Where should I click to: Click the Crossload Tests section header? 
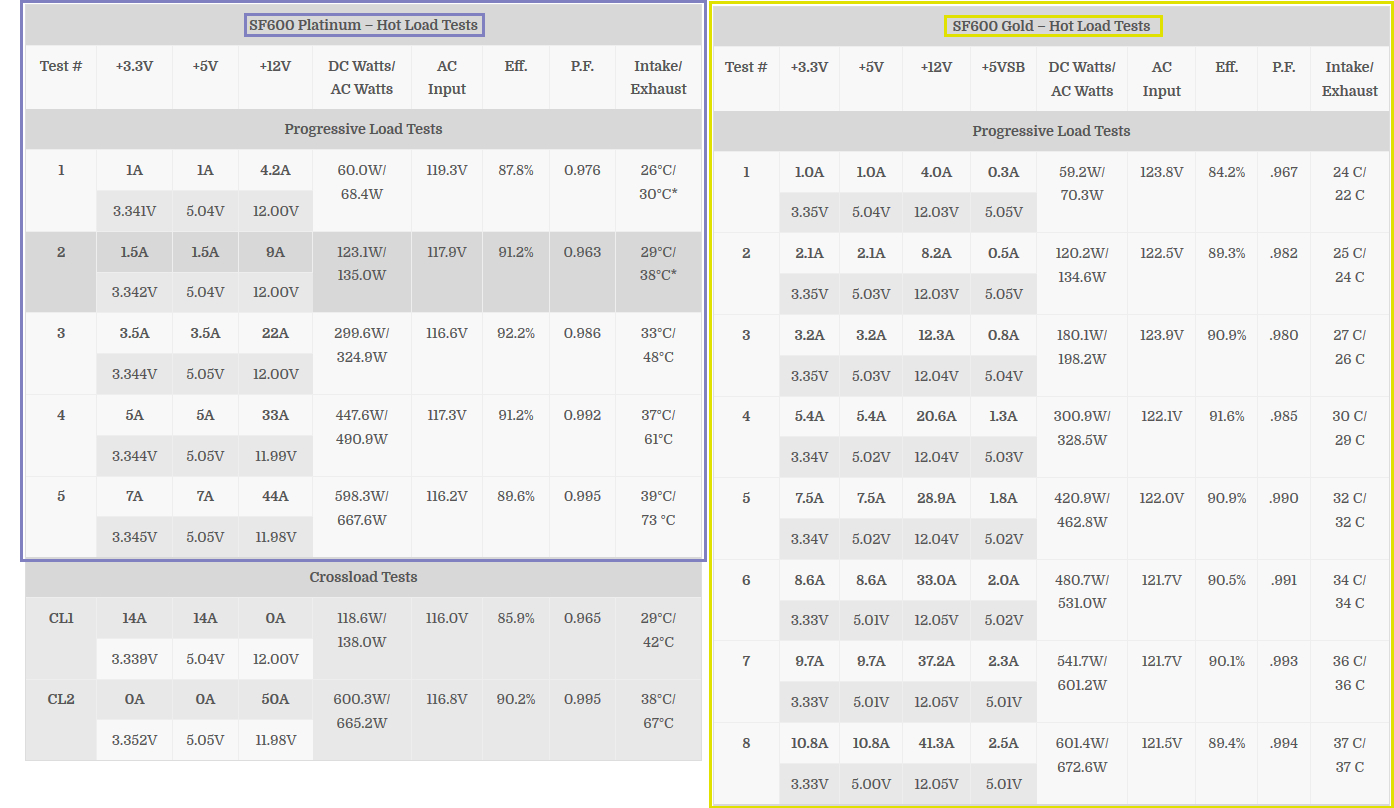[363, 577]
